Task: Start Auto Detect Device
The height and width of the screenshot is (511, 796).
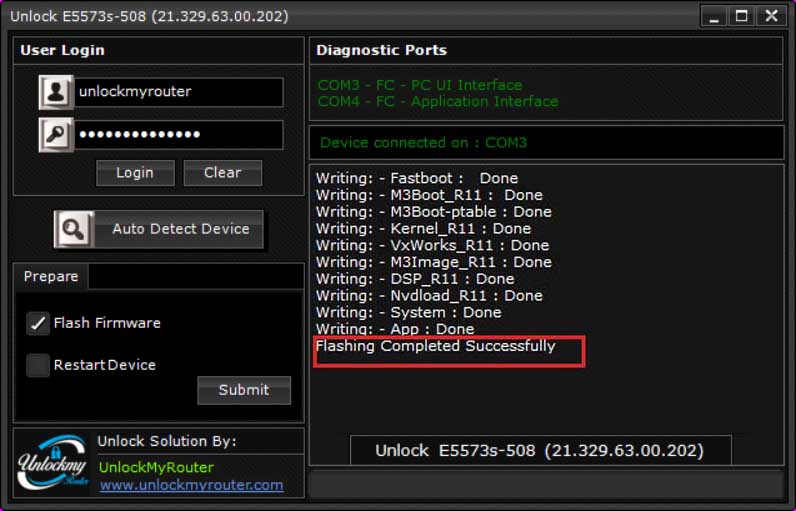Action: point(159,229)
